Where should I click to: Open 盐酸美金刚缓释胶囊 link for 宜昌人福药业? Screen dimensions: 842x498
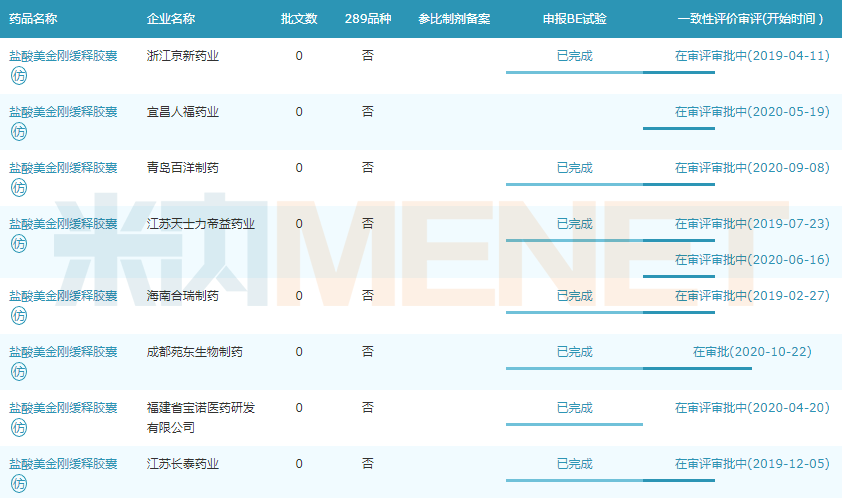[63, 112]
